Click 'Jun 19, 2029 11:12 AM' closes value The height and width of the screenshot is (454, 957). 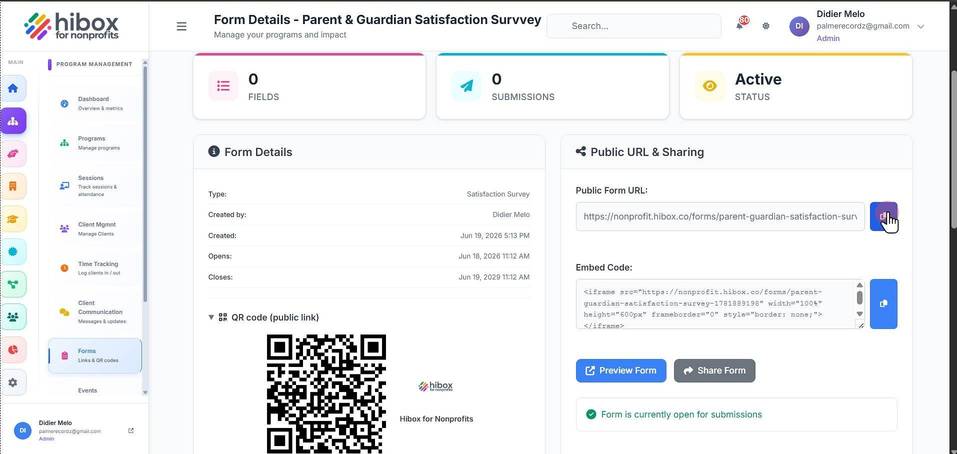tap(494, 277)
